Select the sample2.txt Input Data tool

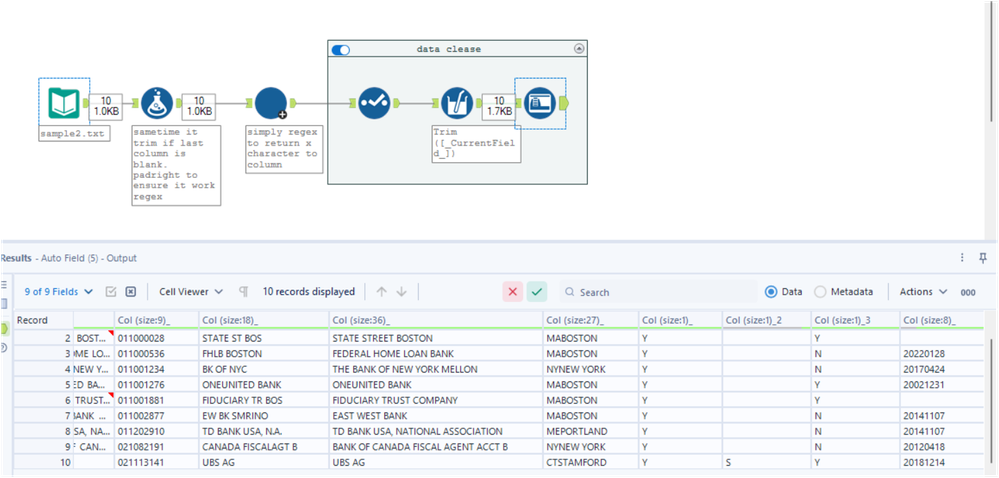64,102
